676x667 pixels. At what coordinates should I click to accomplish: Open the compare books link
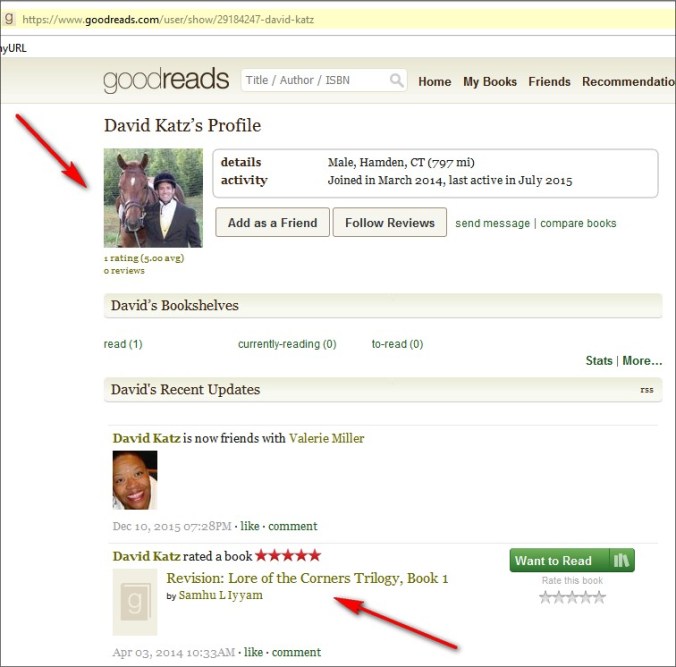[x=578, y=224]
